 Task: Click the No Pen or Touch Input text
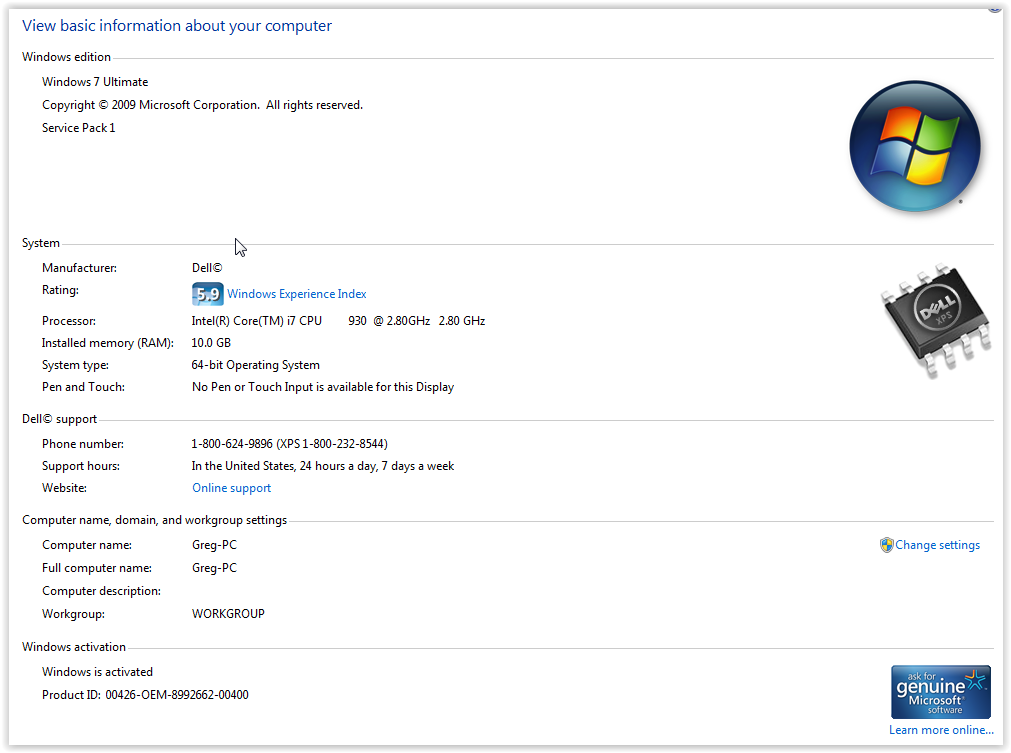(x=323, y=387)
